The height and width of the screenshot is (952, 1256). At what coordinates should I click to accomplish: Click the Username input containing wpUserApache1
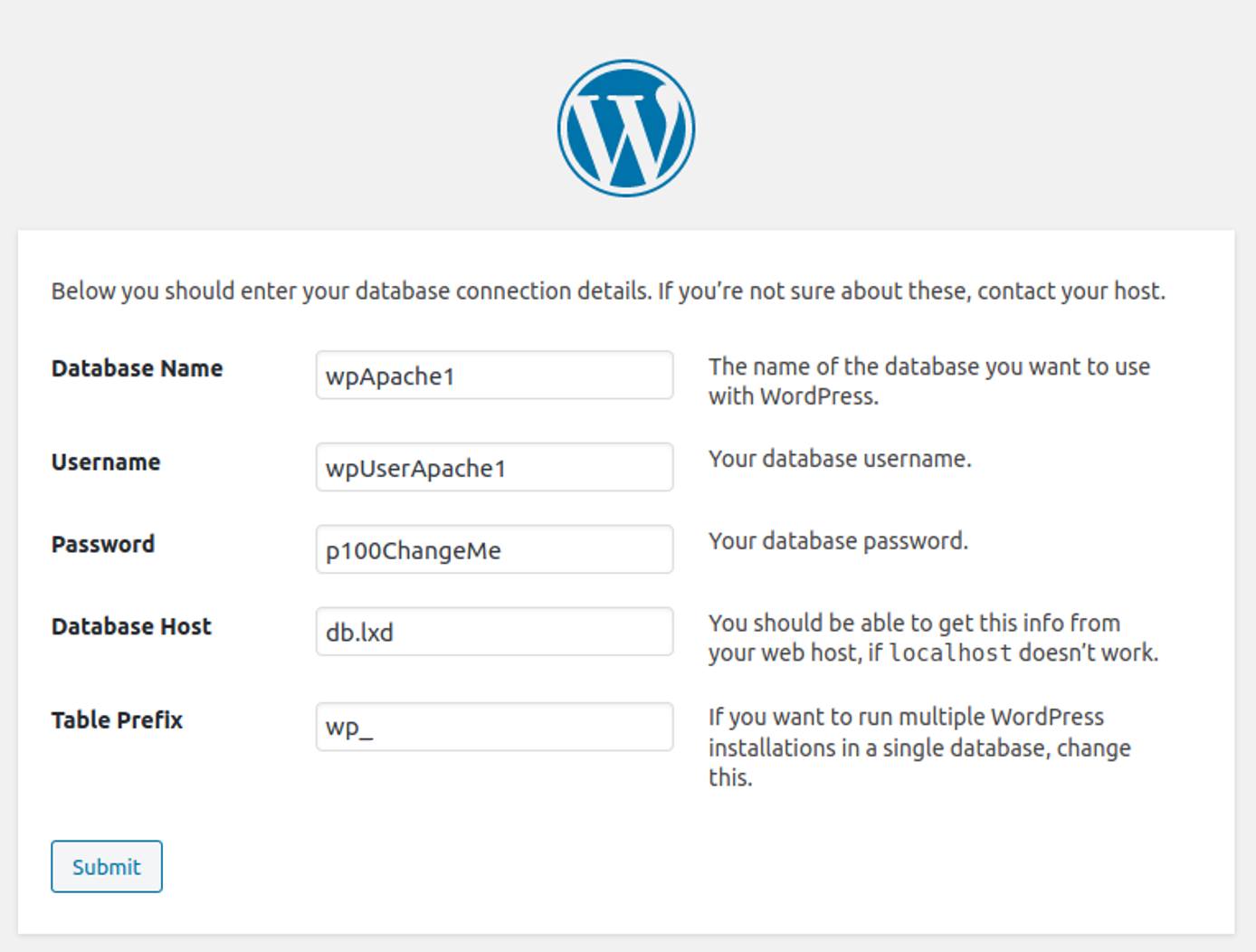tap(493, 467)
